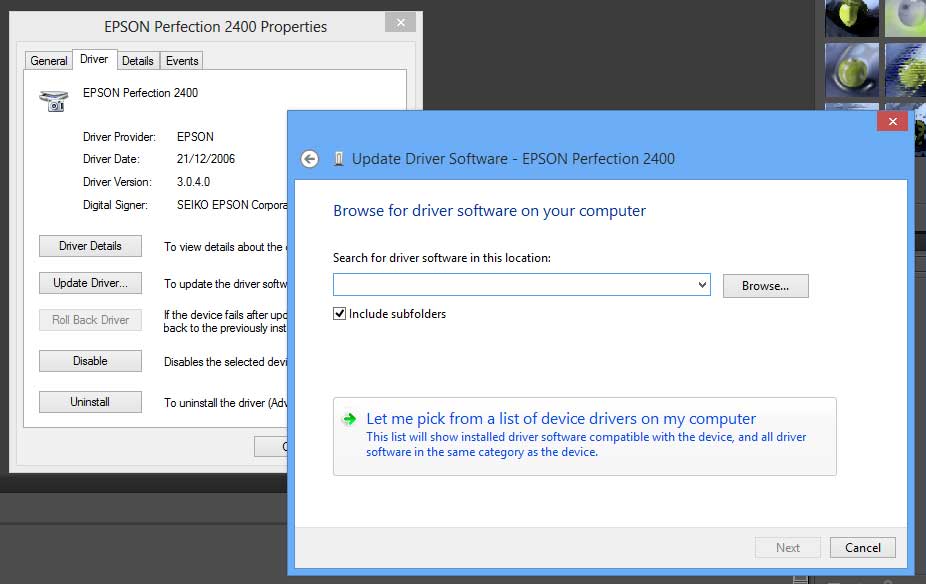Close the EPSON Properties dialog
The image size is (926, 584).
click(400, 23)
